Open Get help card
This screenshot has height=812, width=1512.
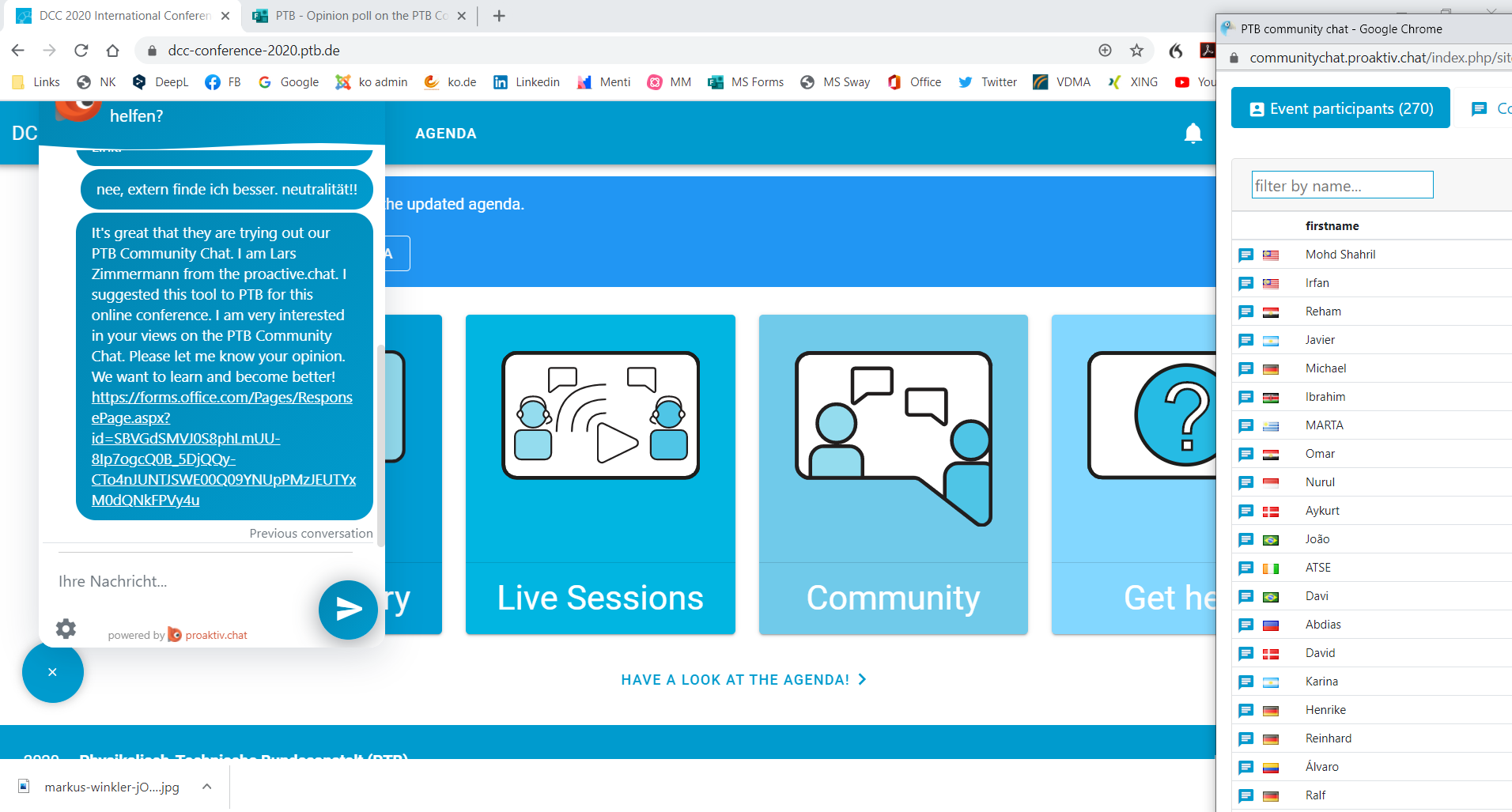pos(1134,474)
